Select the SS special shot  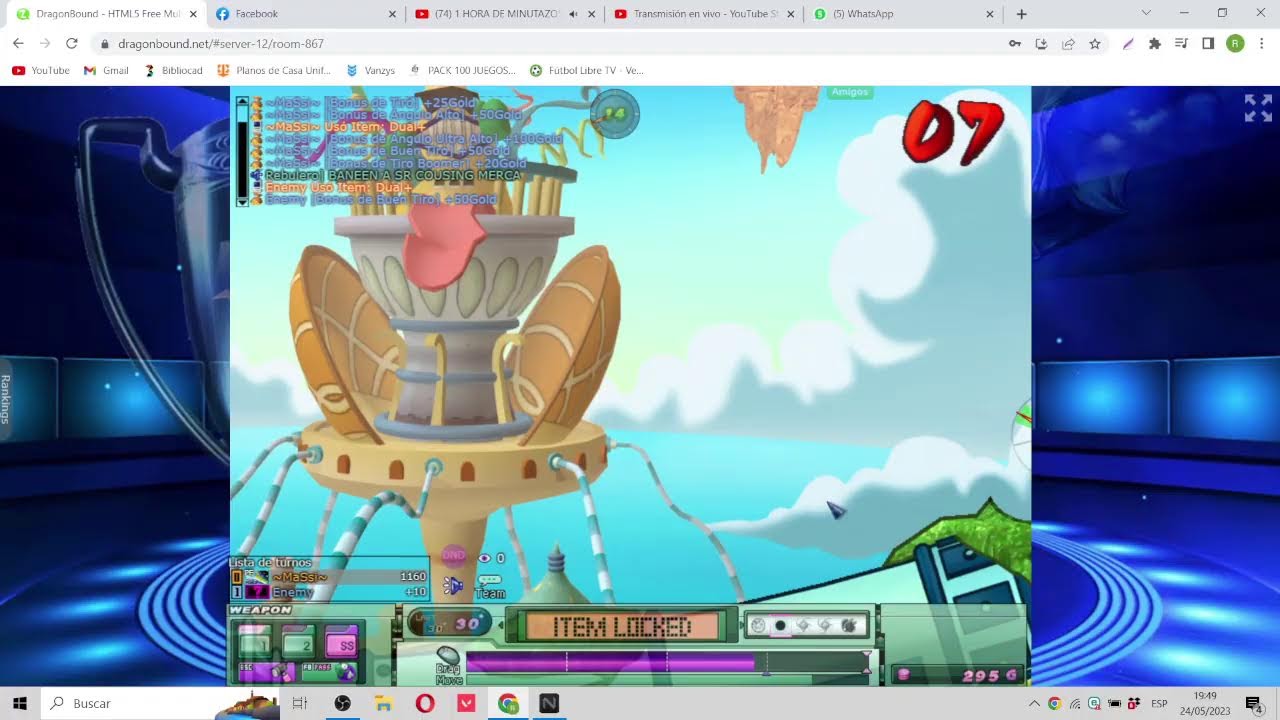pos(342,641)
